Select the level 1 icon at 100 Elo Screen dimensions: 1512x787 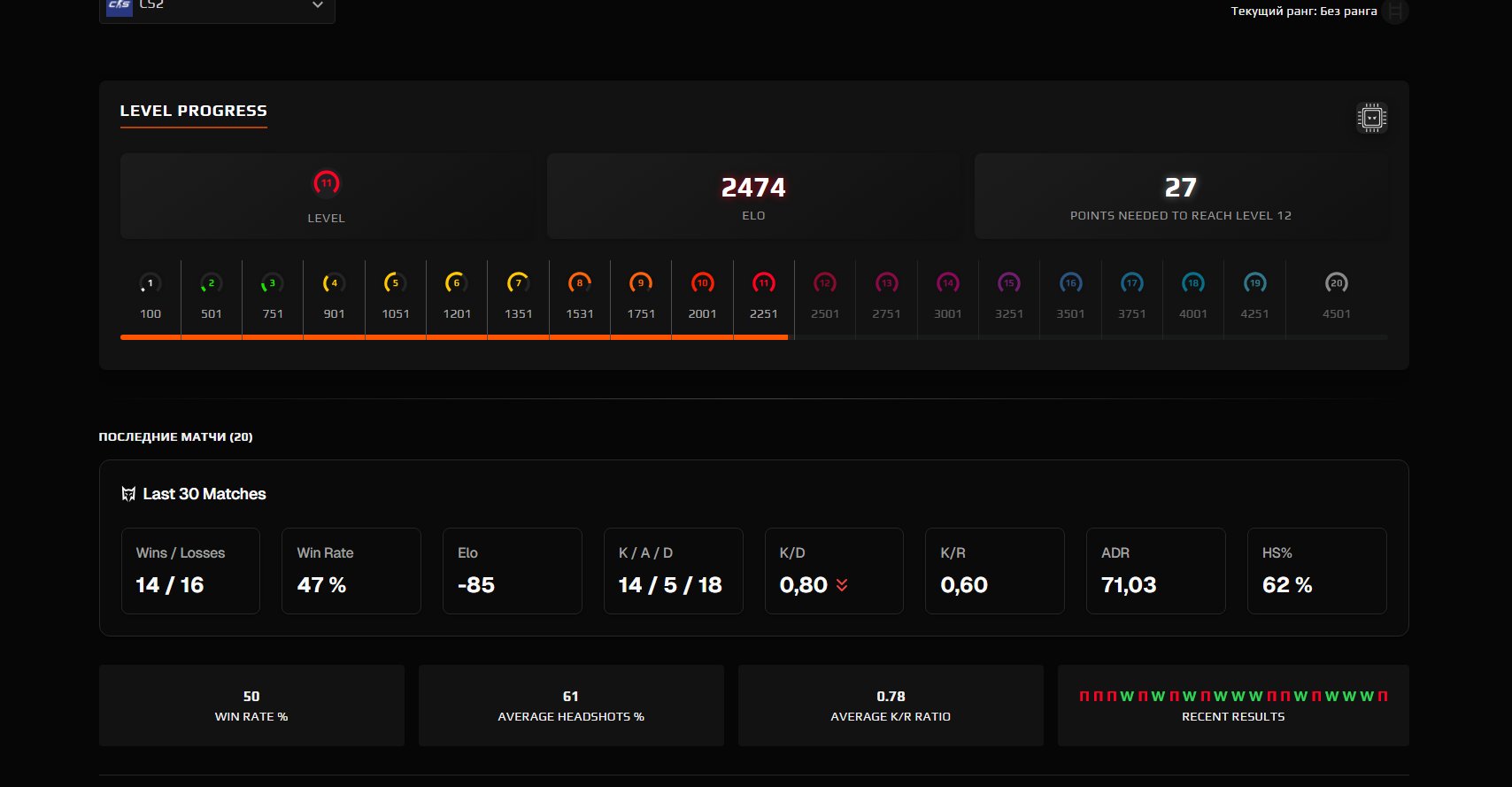(x=150, y=283)
